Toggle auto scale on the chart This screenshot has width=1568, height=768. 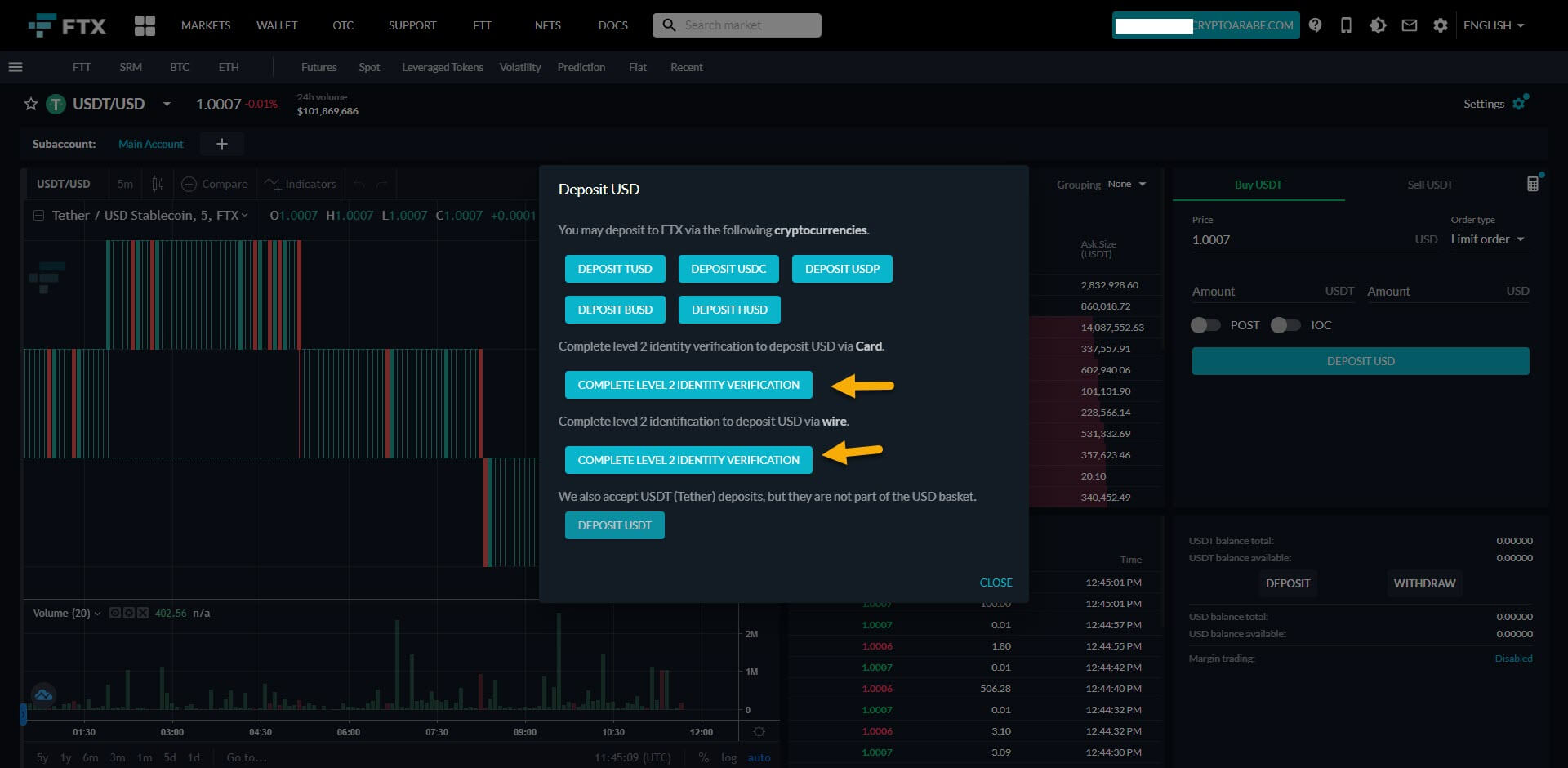click(x=759, y=757)
